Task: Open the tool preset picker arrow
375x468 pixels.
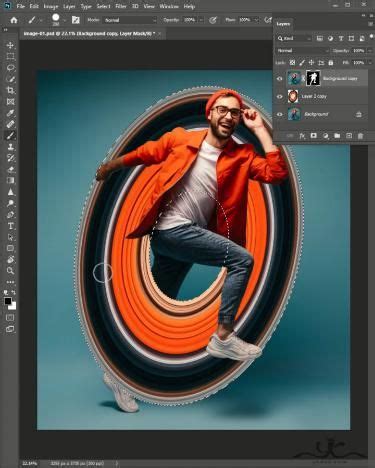Action: [x=41, y=20]
